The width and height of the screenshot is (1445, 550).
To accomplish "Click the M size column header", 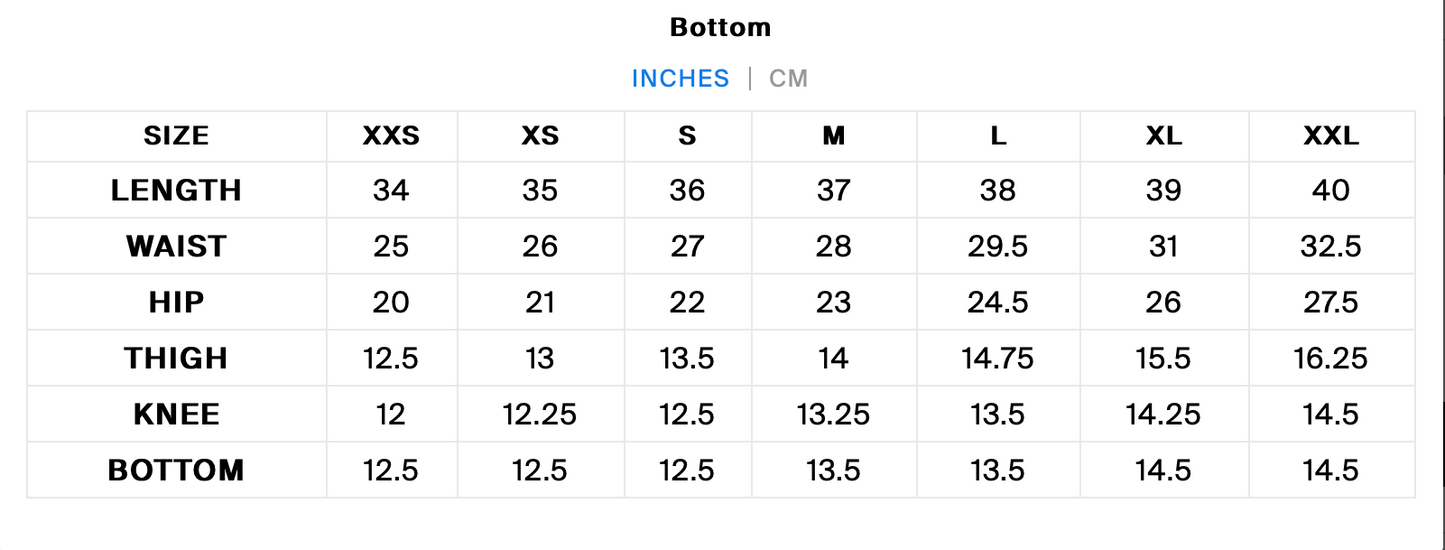I will [x=834, y=135].
